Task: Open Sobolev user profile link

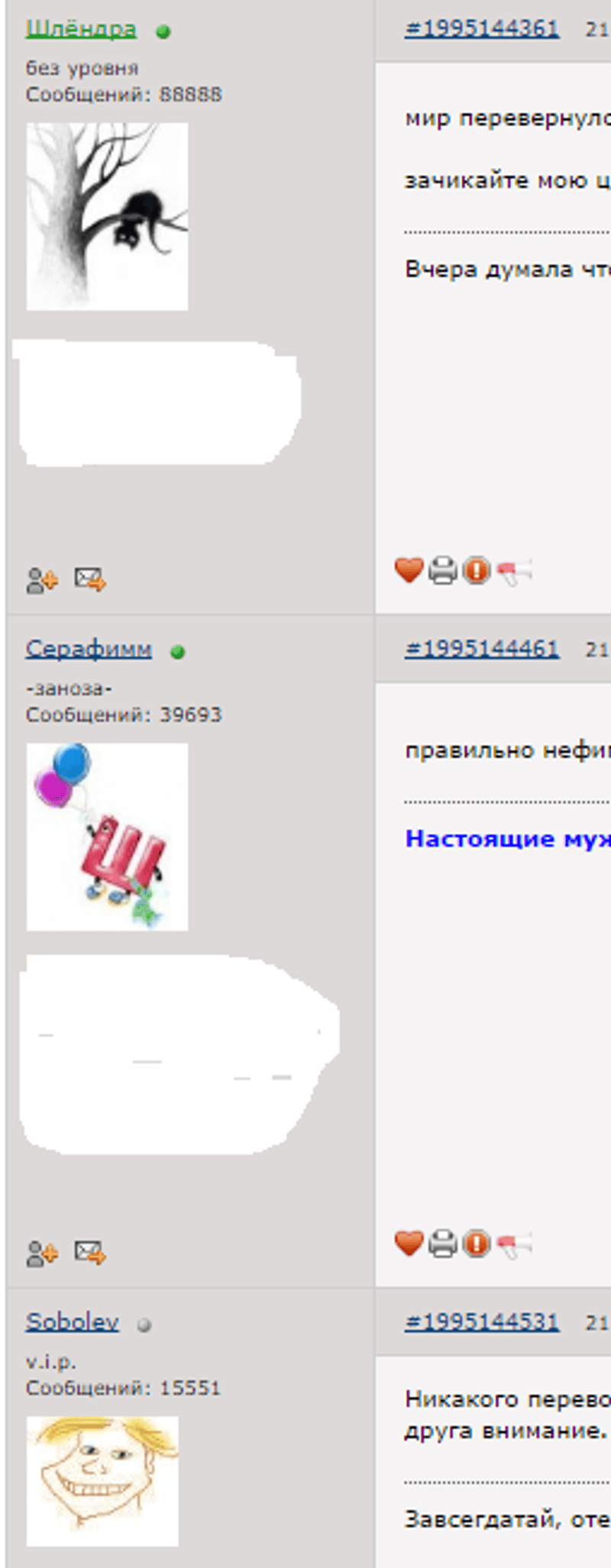Action: (73, 1321)
